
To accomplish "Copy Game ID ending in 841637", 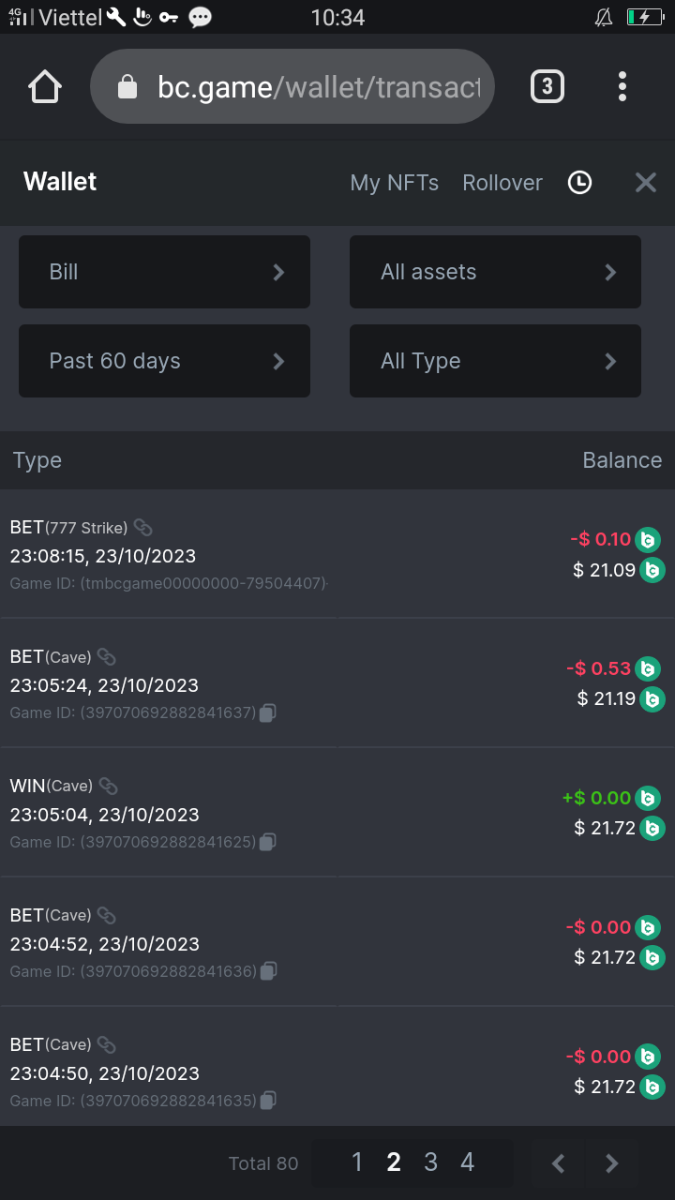I will (x=268, y=713).
